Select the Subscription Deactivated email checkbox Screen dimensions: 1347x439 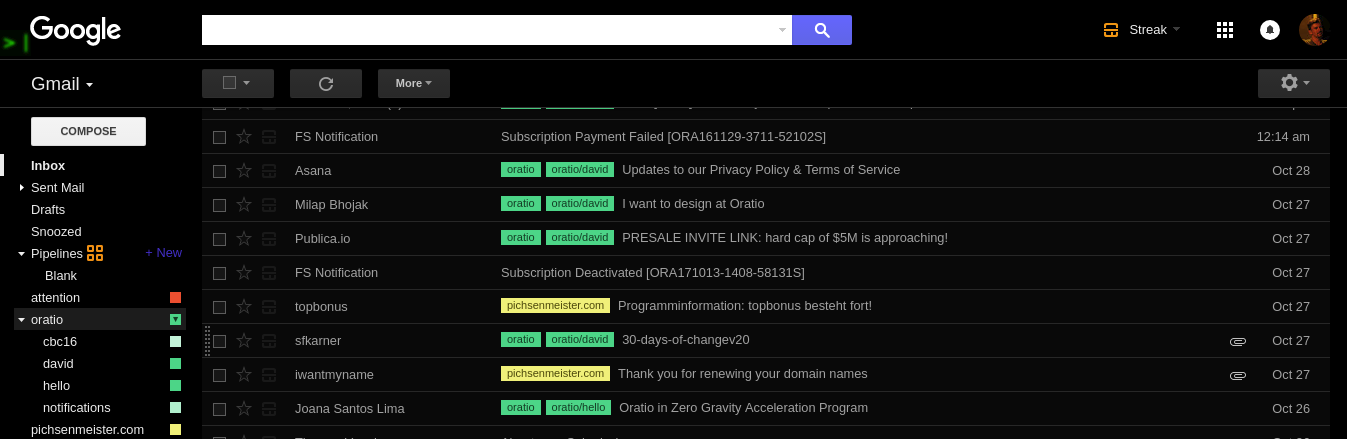(x=219, y=273)
